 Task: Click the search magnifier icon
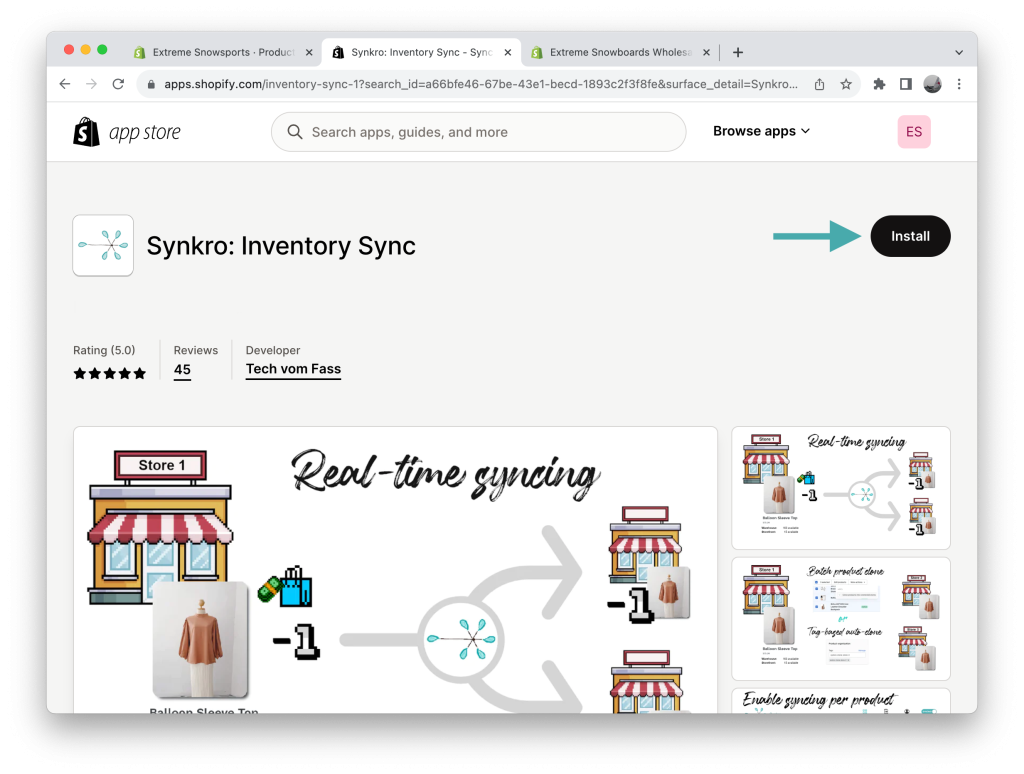click(295, 132)
